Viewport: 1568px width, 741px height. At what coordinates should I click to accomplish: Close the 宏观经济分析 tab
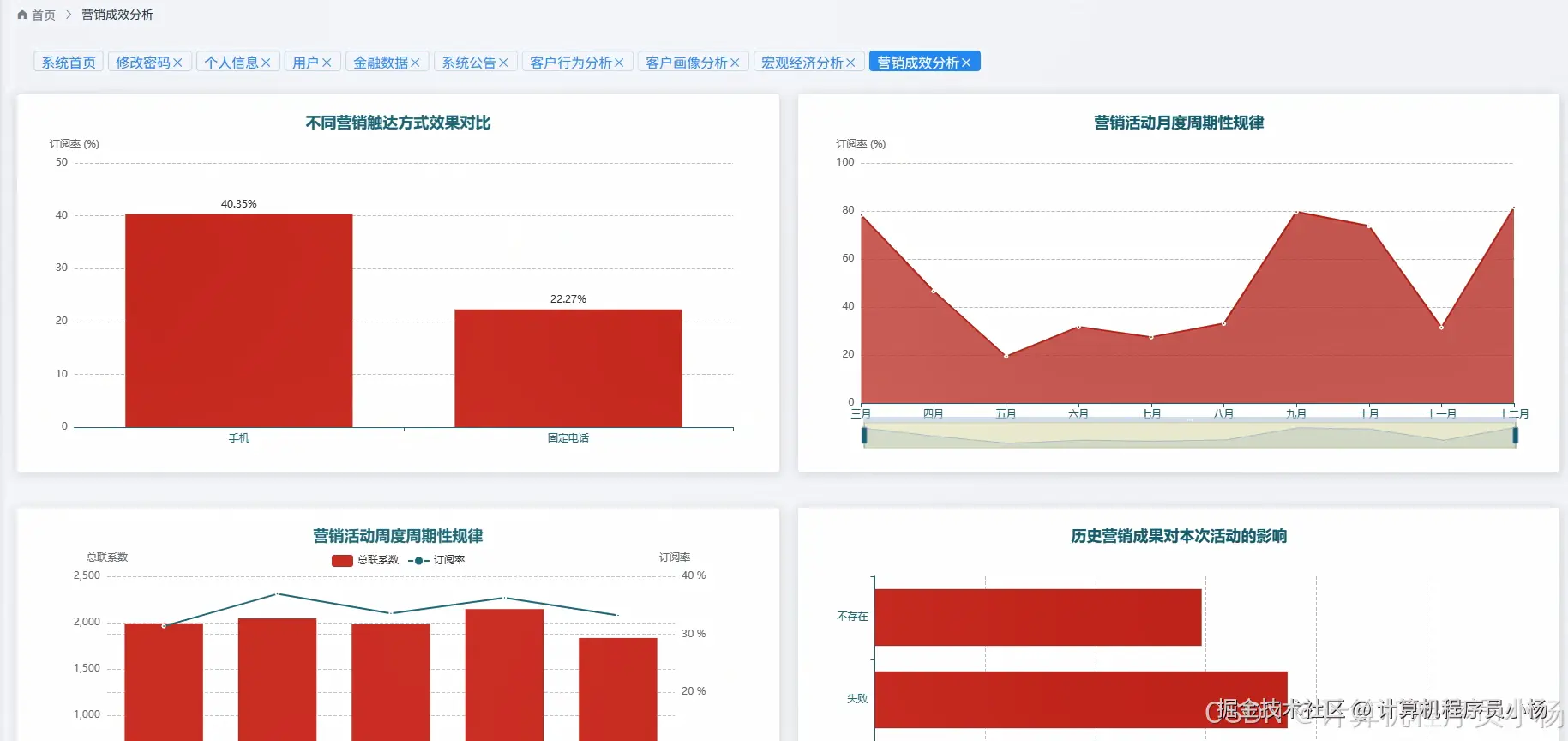click(850, 63)
